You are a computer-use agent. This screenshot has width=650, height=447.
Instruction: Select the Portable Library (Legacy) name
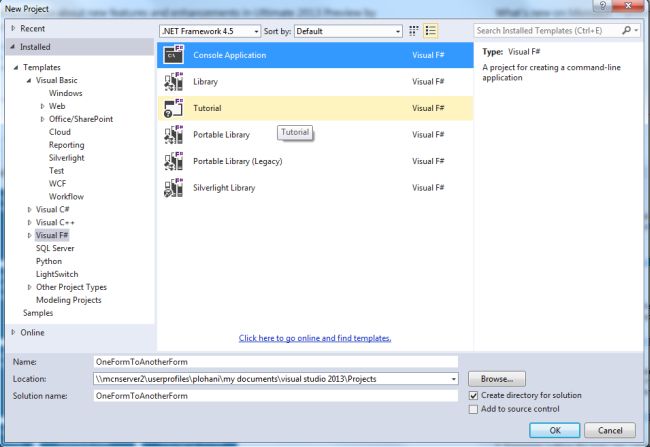(238, 161)
